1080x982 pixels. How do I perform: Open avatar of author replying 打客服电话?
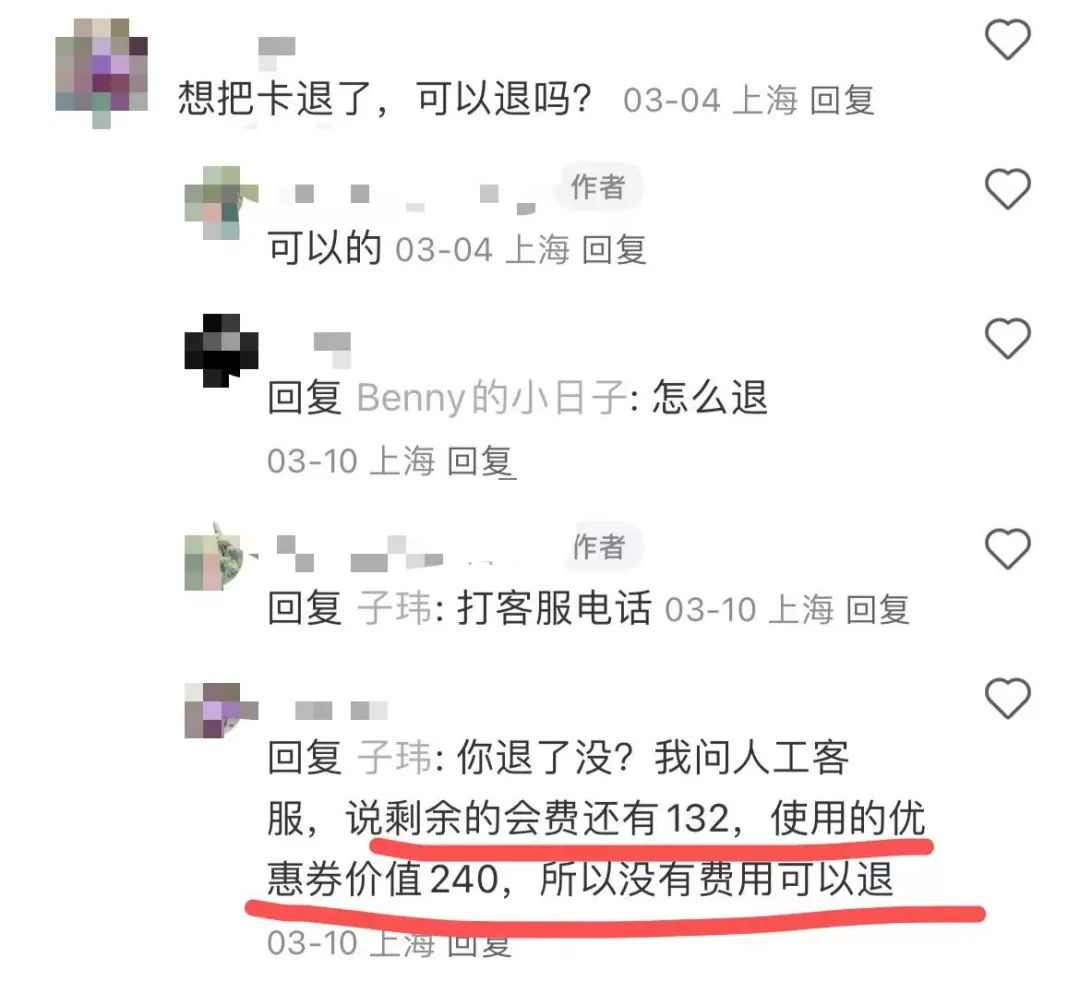pos(220,556)
